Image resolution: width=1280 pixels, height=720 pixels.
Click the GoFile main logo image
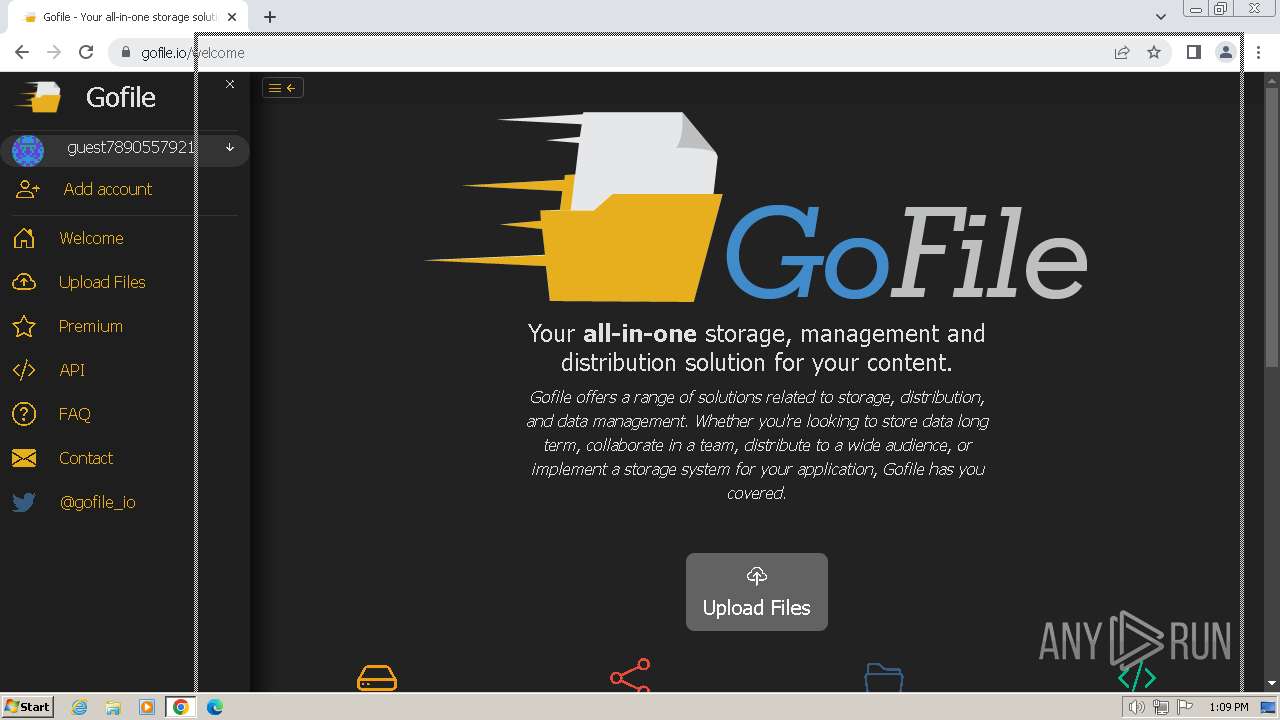click(x=756, y=207)
